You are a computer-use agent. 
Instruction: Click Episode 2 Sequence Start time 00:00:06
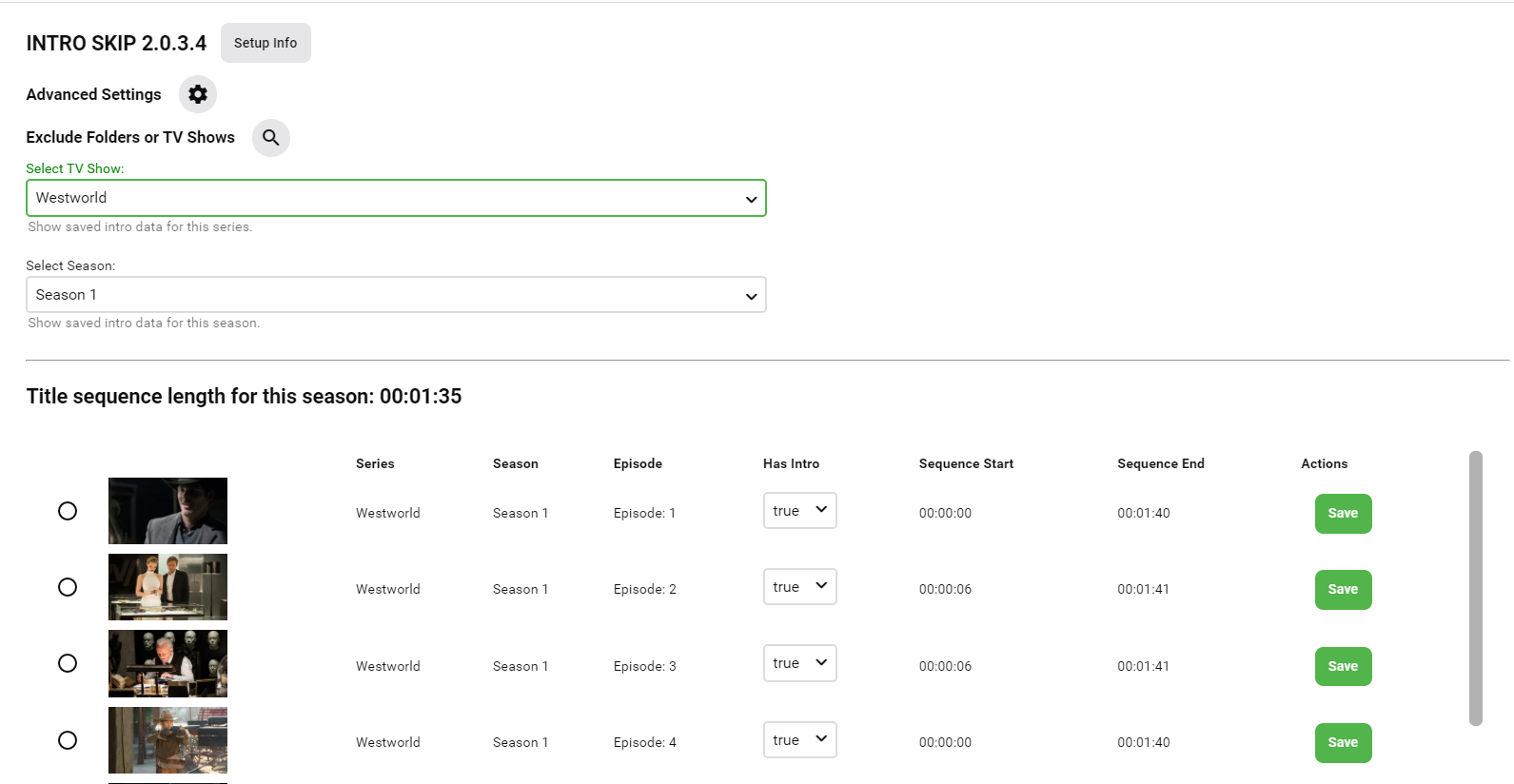[945, 590]
